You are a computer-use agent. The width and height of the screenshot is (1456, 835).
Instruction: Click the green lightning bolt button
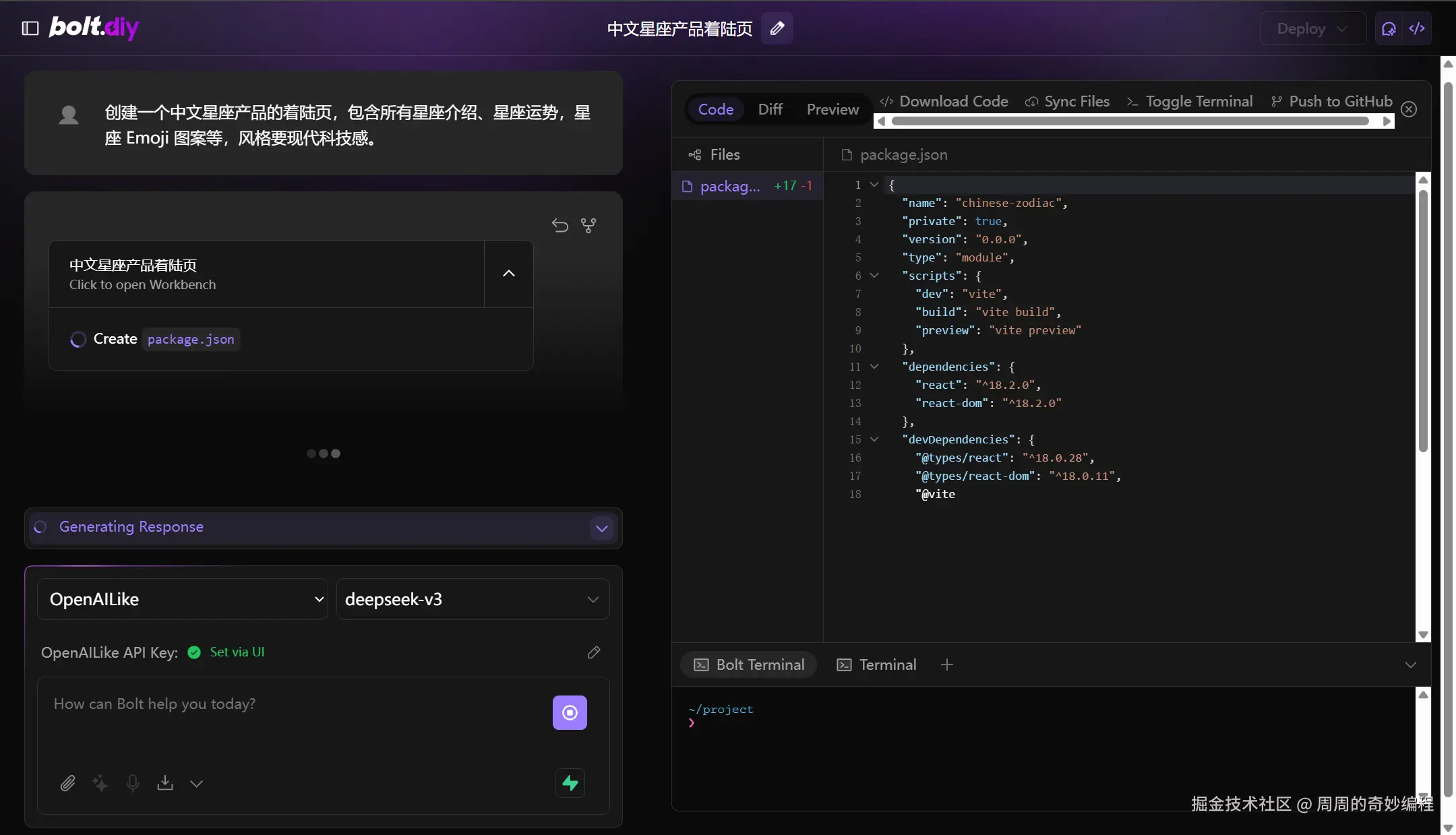point(570,783)
